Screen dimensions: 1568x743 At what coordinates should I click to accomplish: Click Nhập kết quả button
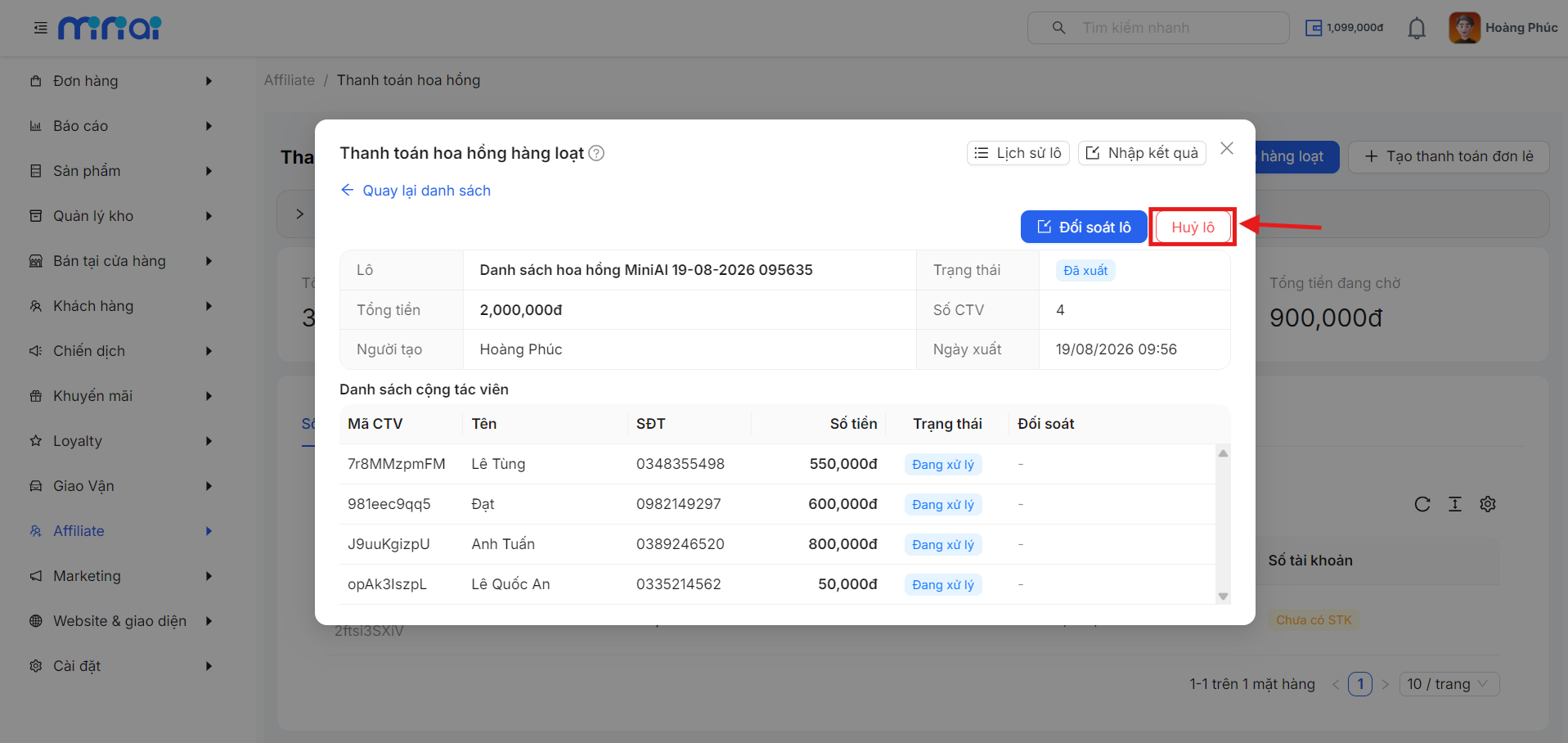pyautogui.click(x=1142, y=153)
